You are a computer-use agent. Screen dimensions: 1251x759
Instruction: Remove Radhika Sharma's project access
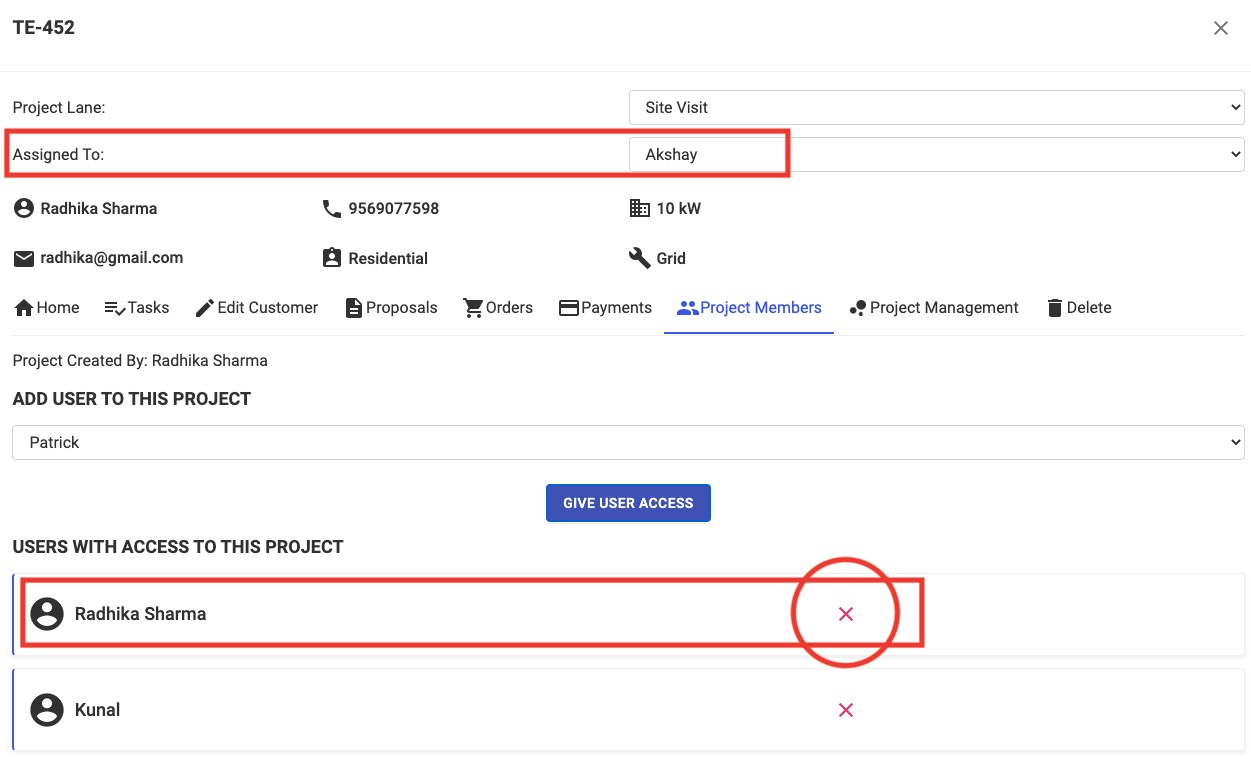pyautogui.click(x=845, y=614)
